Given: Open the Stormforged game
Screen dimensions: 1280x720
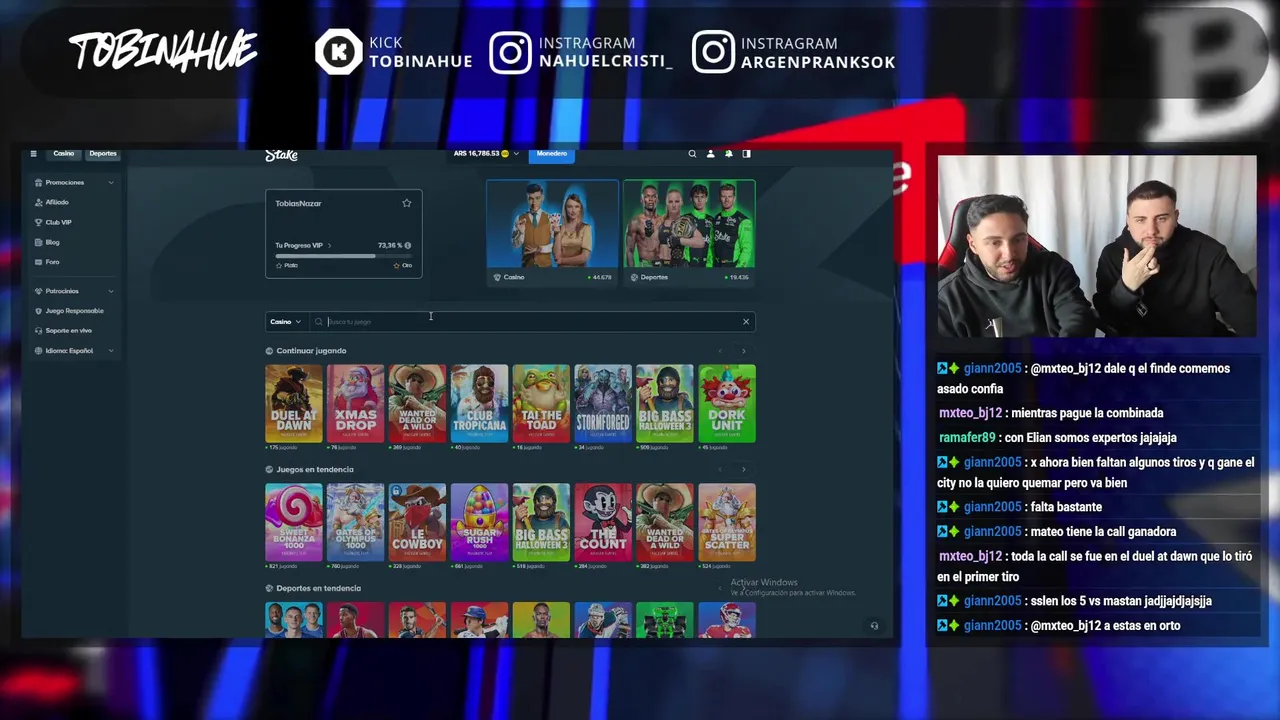Looking at the screenshot, I should 603,403.
